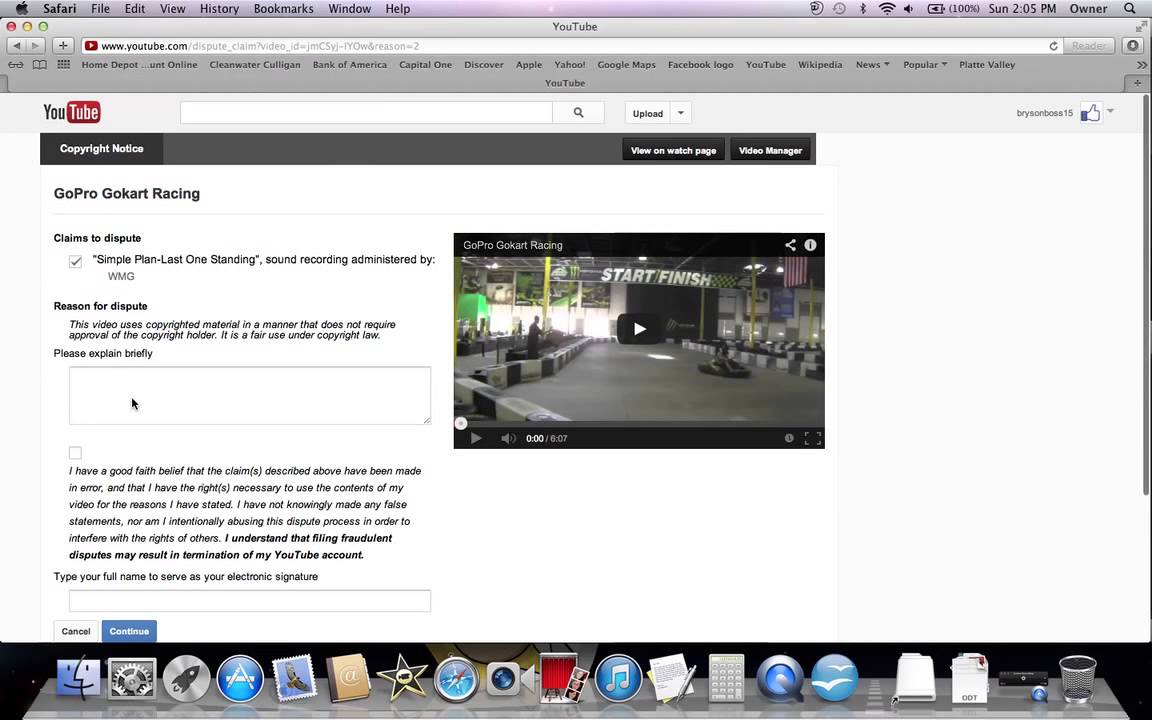Open Launchpad rocket in the Dock
This screenshot has height=720, width=1152.
[x=187, y=677]
